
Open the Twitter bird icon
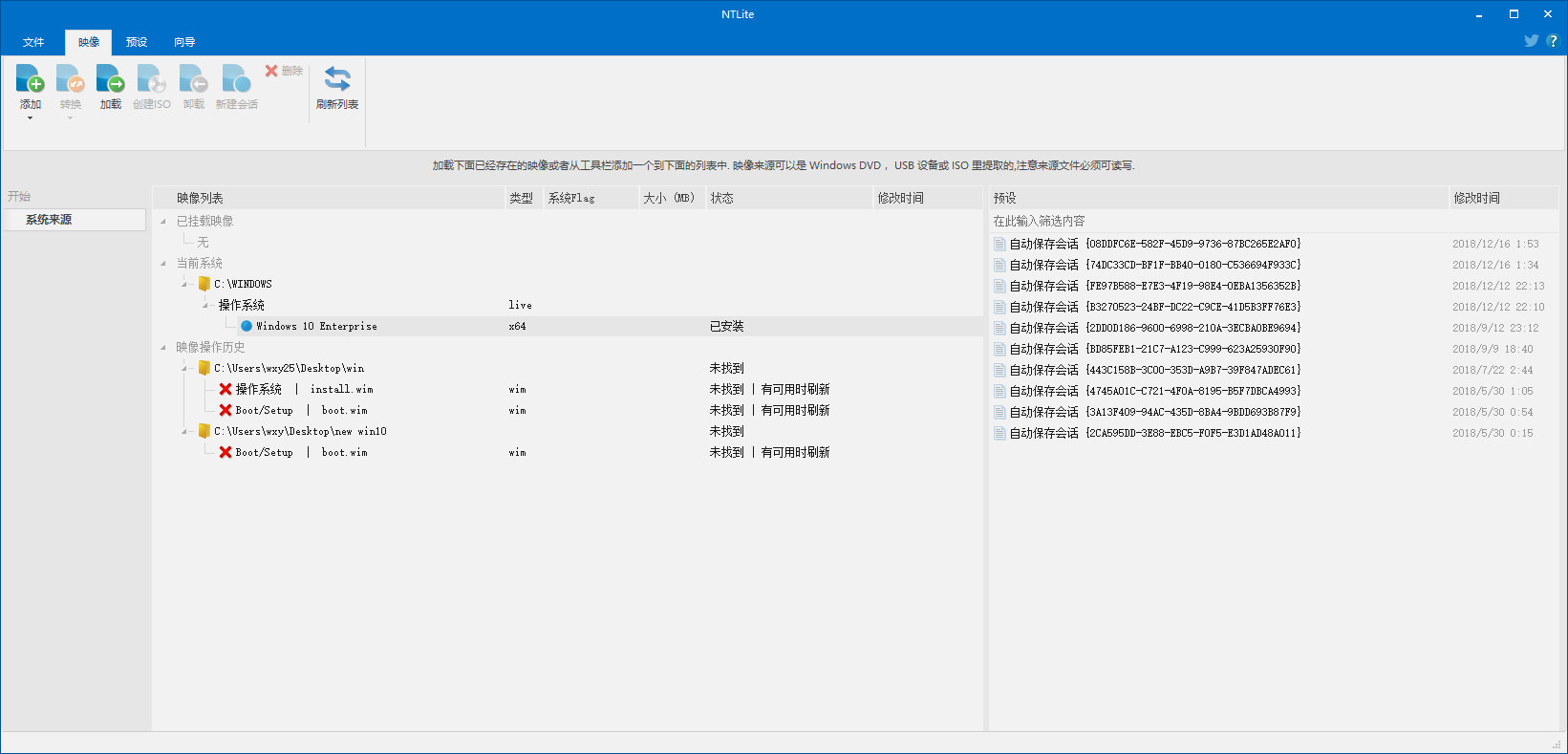click(1531, 41)
